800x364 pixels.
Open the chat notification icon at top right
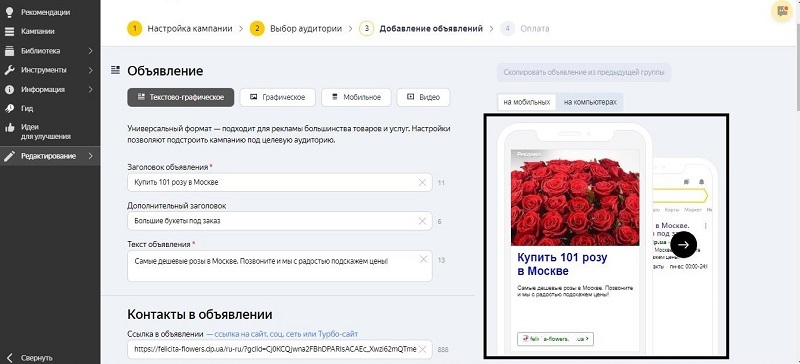click(x=782, y=11)
